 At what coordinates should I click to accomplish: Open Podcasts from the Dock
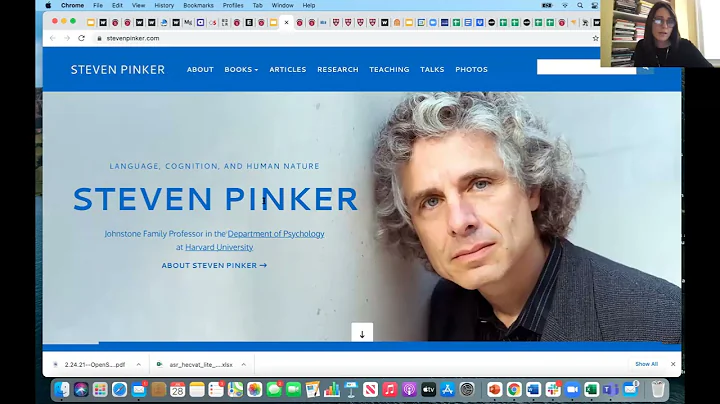point(409,389)
